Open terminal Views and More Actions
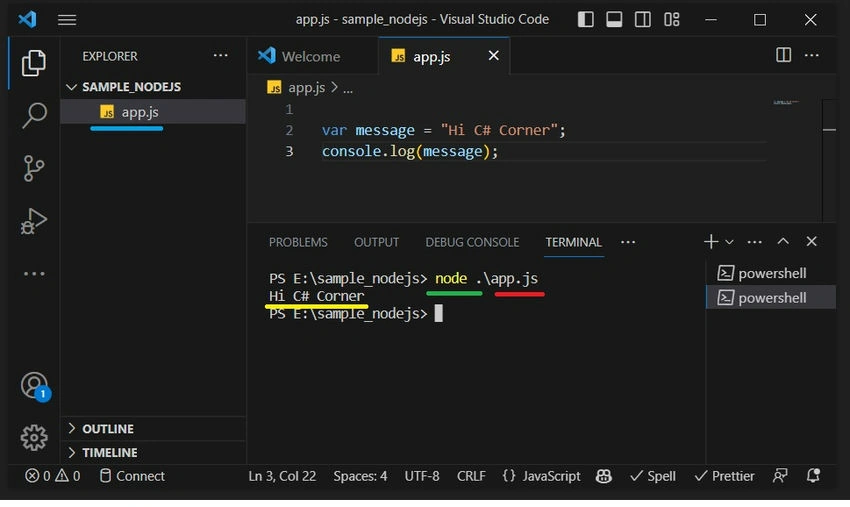The height and width of the screenshot is (507, 850). point(755,242)
